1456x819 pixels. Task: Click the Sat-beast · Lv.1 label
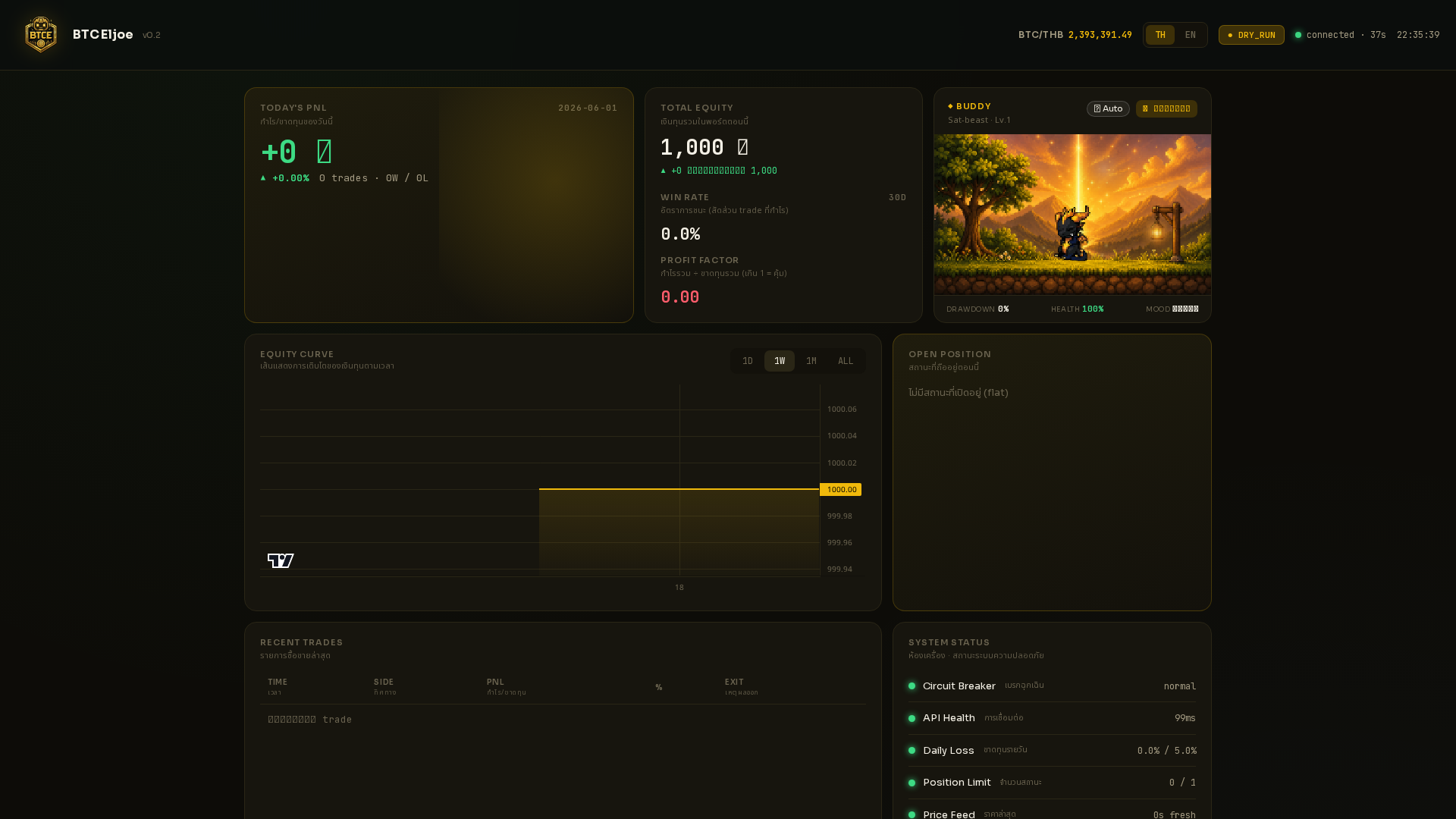pyautogui.click(x=979, y=120)
